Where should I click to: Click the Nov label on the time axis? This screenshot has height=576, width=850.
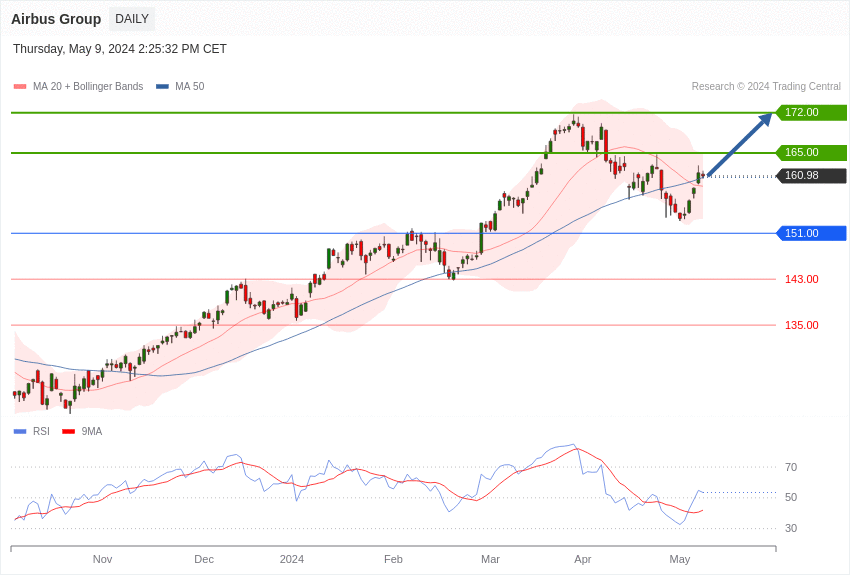pyautogui.click(x=102, y=559)
